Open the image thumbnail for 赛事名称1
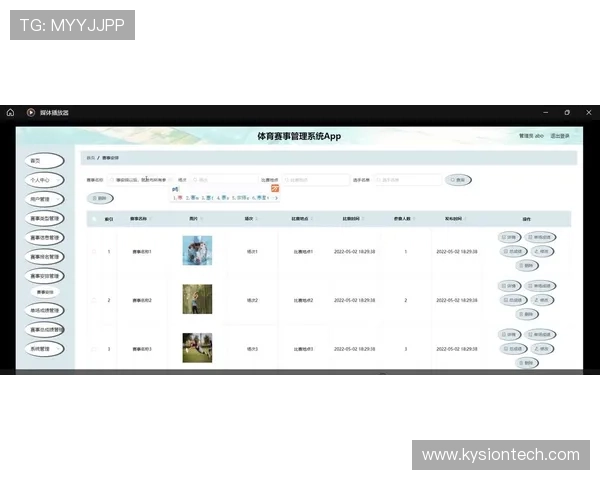600x480 pixels. [197, 251]
